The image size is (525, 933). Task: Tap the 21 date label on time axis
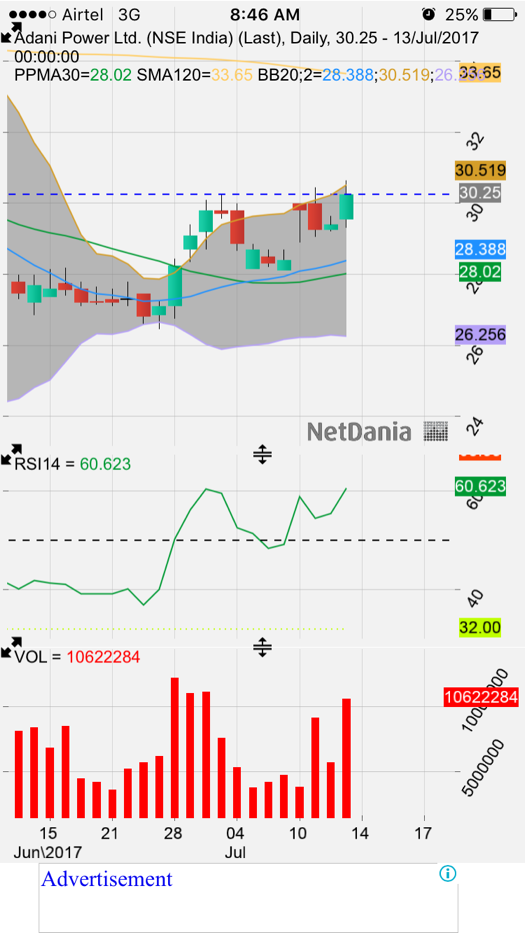click(x=112, y=832)
